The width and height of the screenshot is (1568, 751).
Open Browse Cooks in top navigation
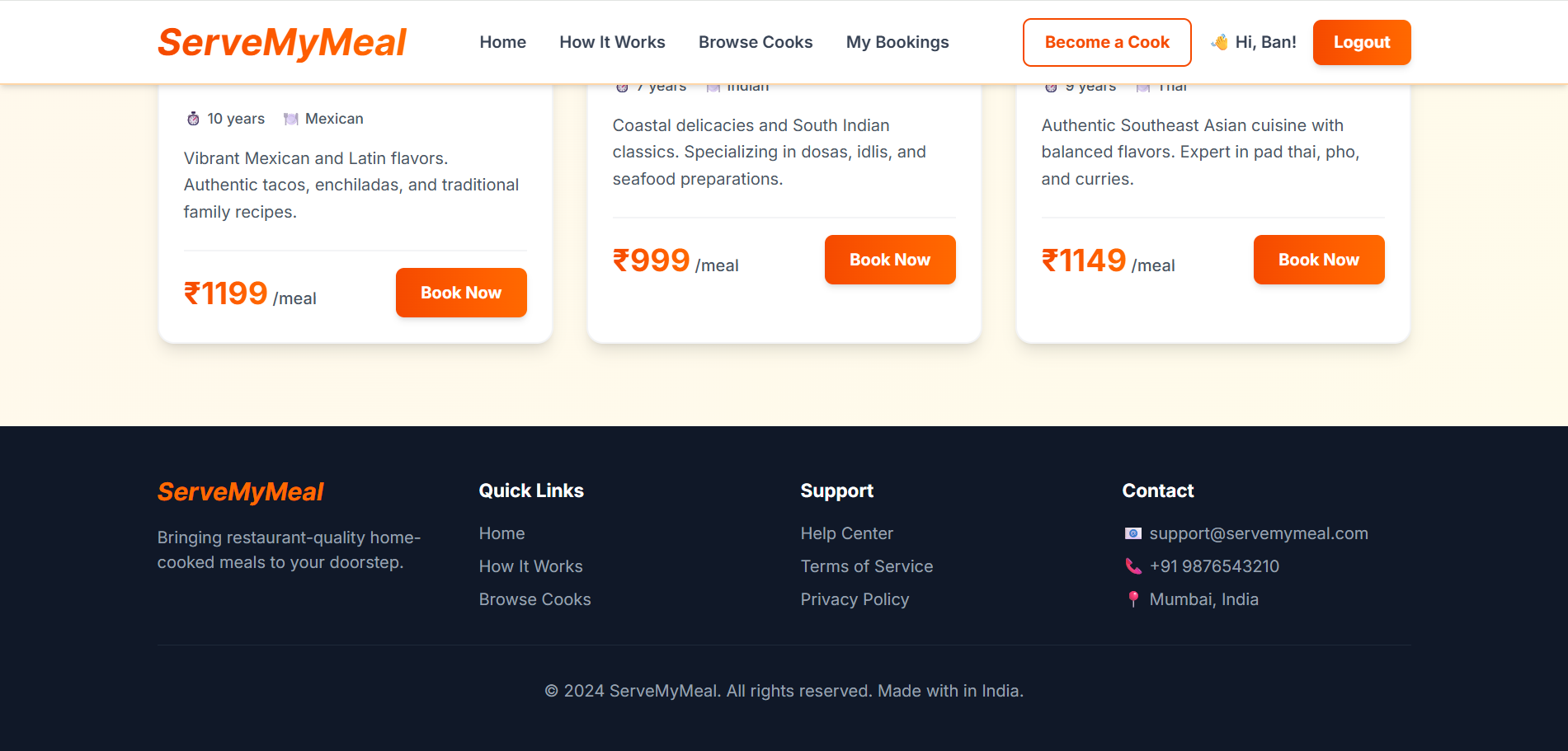pos(755,42)
